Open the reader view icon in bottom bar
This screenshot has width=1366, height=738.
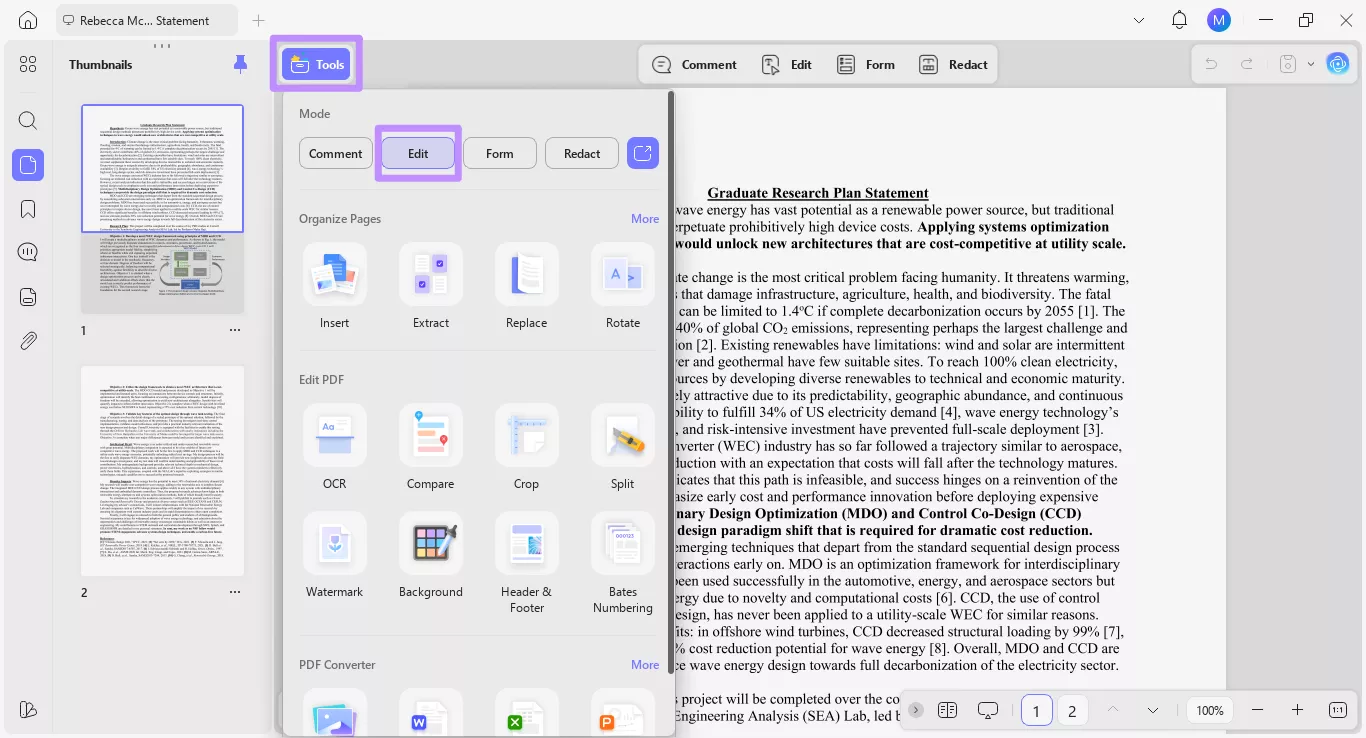948,710
